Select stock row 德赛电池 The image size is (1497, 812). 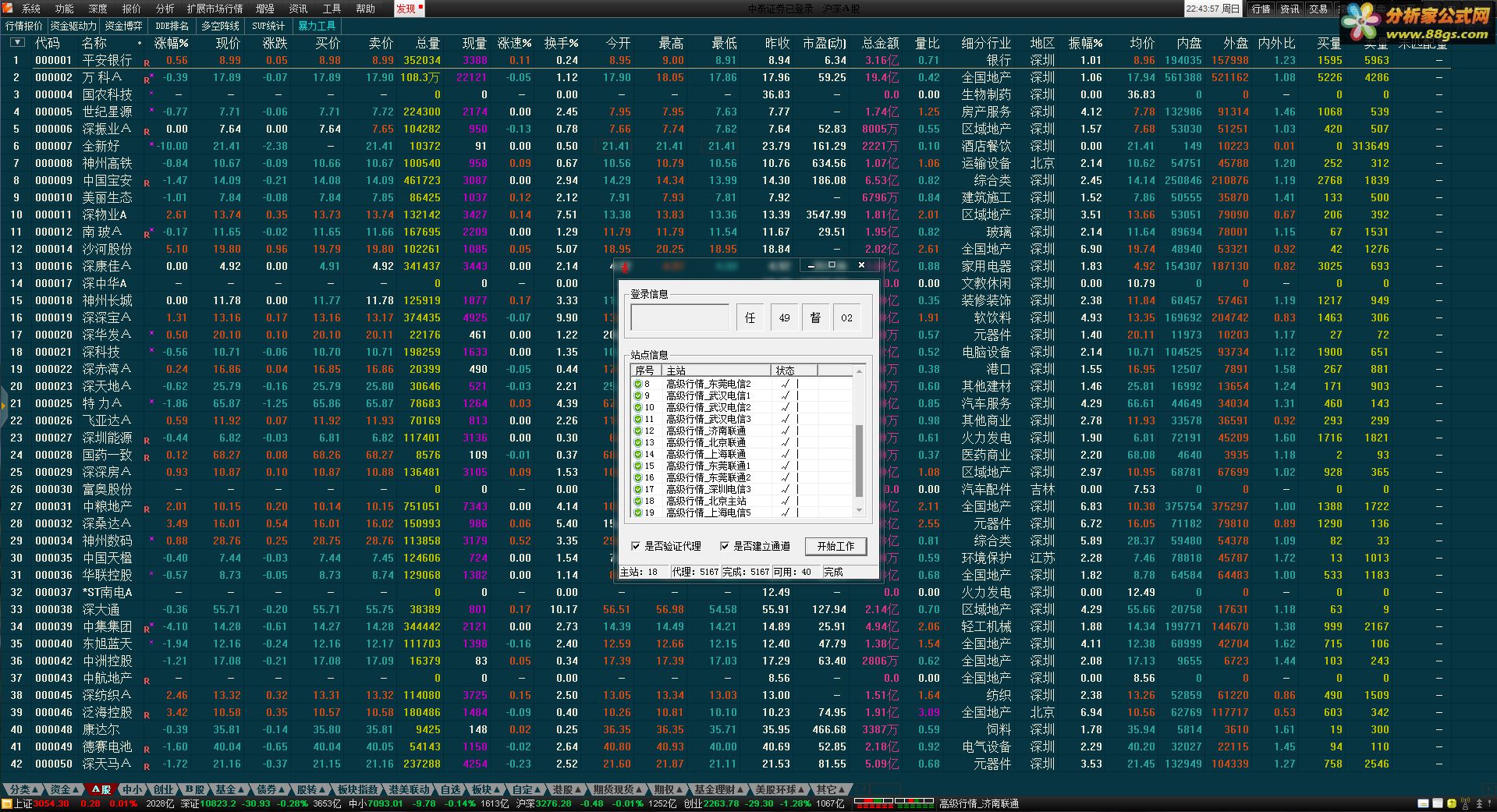pyautogui.click(x=725, y=746)
